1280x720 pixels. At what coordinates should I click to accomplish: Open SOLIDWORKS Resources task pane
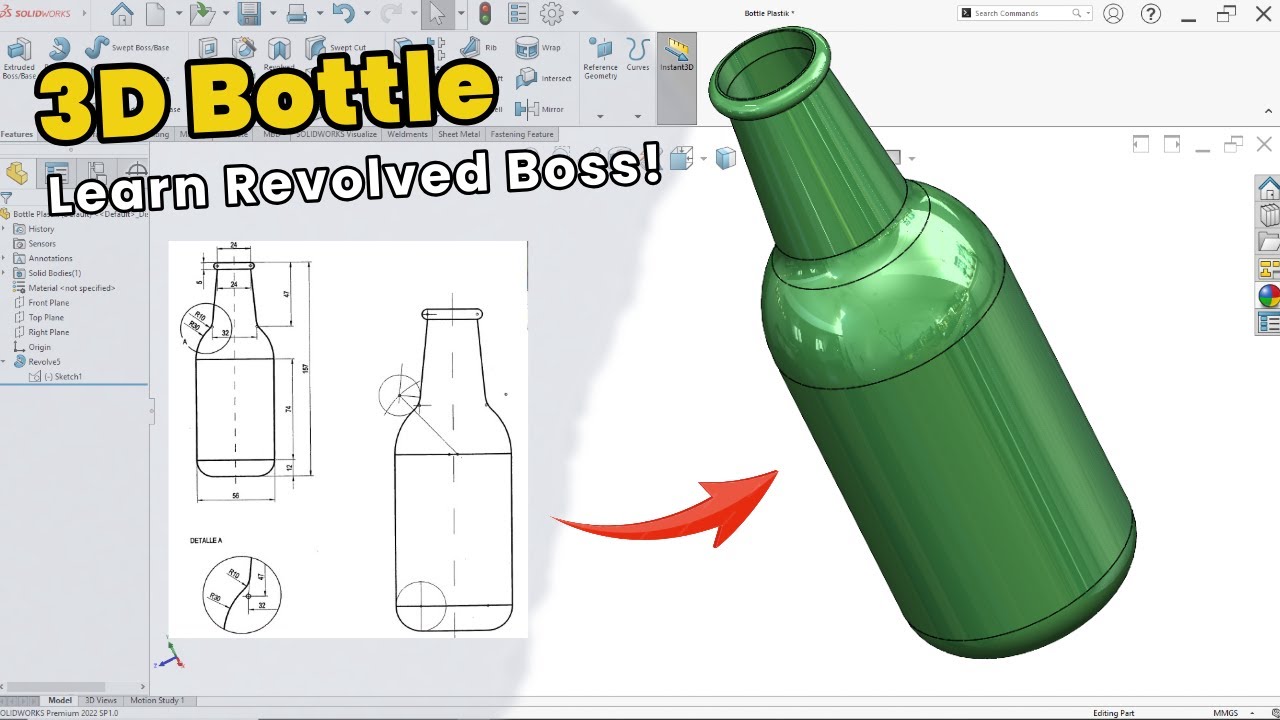1268,188
